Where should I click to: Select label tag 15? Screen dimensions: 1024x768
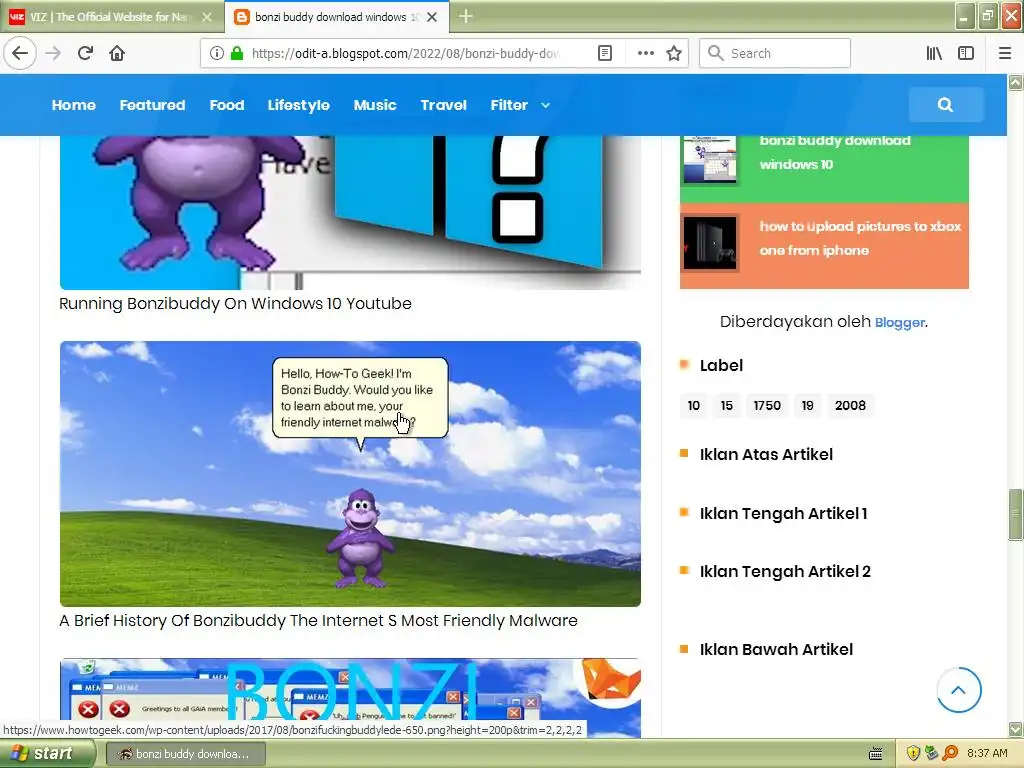[x=727, y=406]
